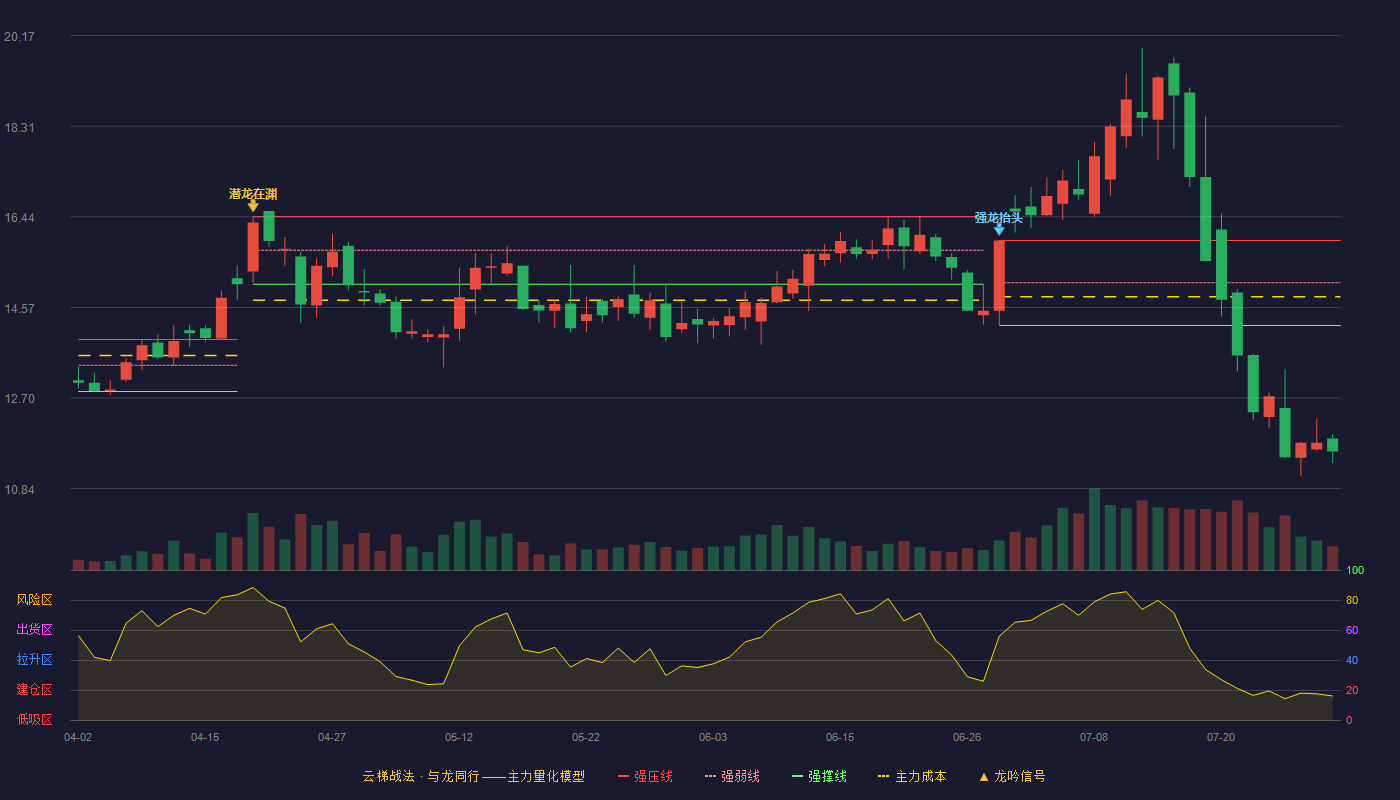The height and width of the screenshot is (800, 1400).
Task: Click the 拉升区 zone label
Action: point(34,660)
